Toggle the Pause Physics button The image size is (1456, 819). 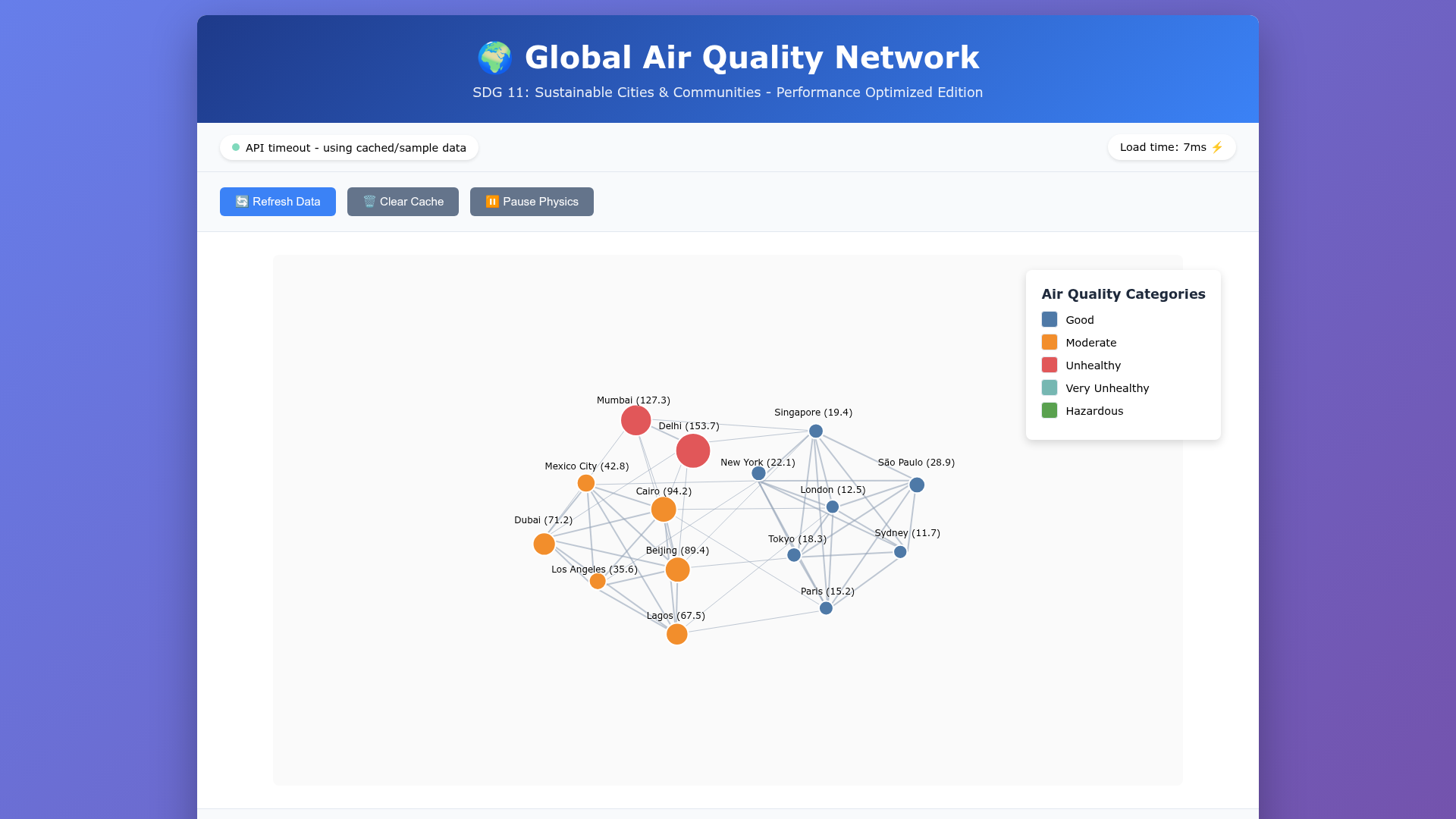532,202
